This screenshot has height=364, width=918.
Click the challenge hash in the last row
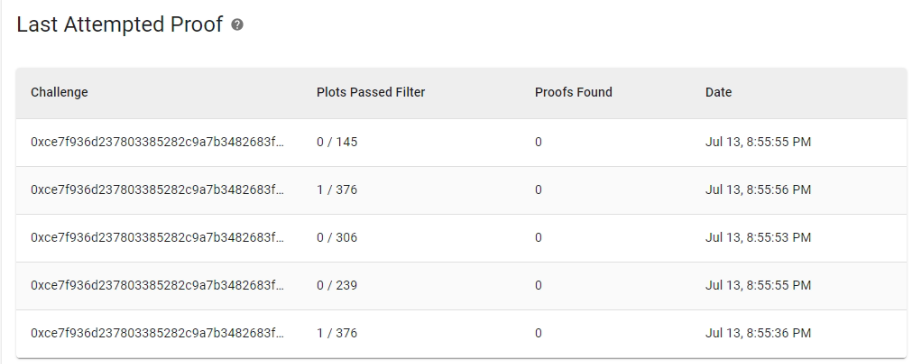coord(157,334)
